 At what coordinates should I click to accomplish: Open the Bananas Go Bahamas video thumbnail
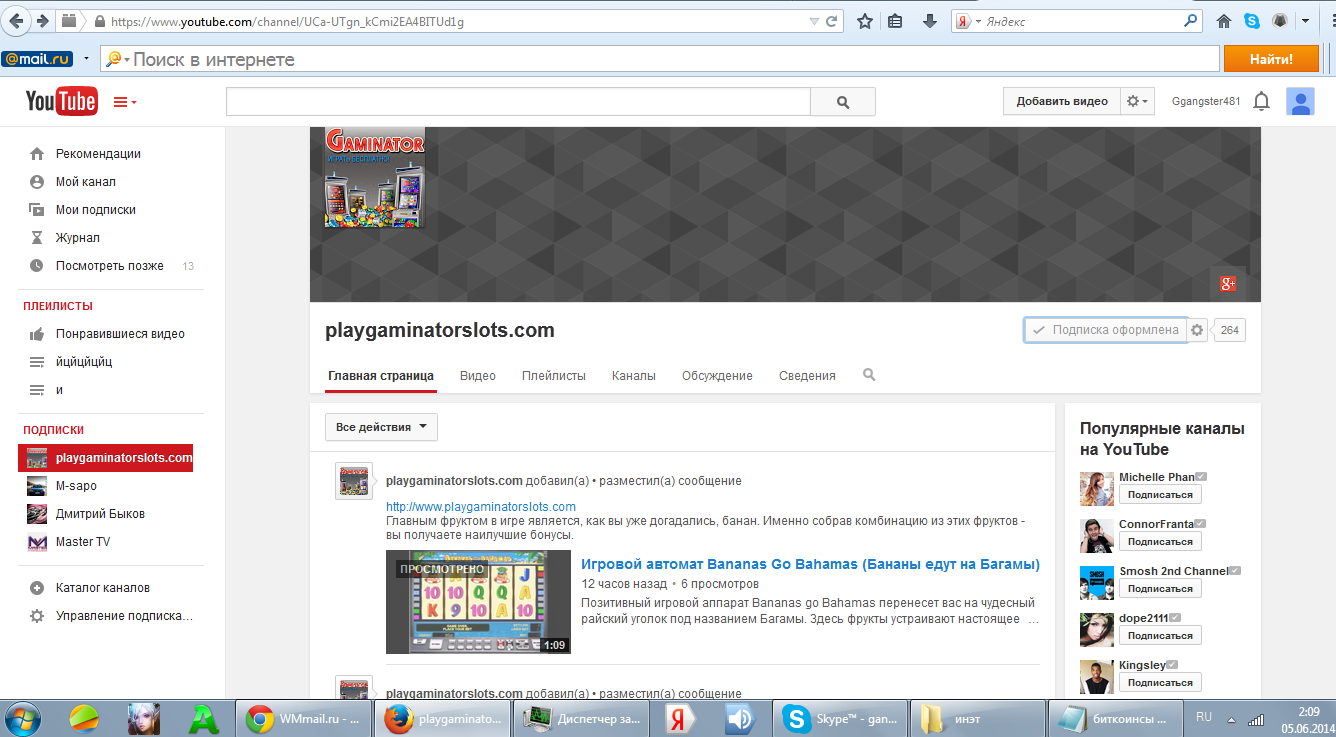pos(478,602)
